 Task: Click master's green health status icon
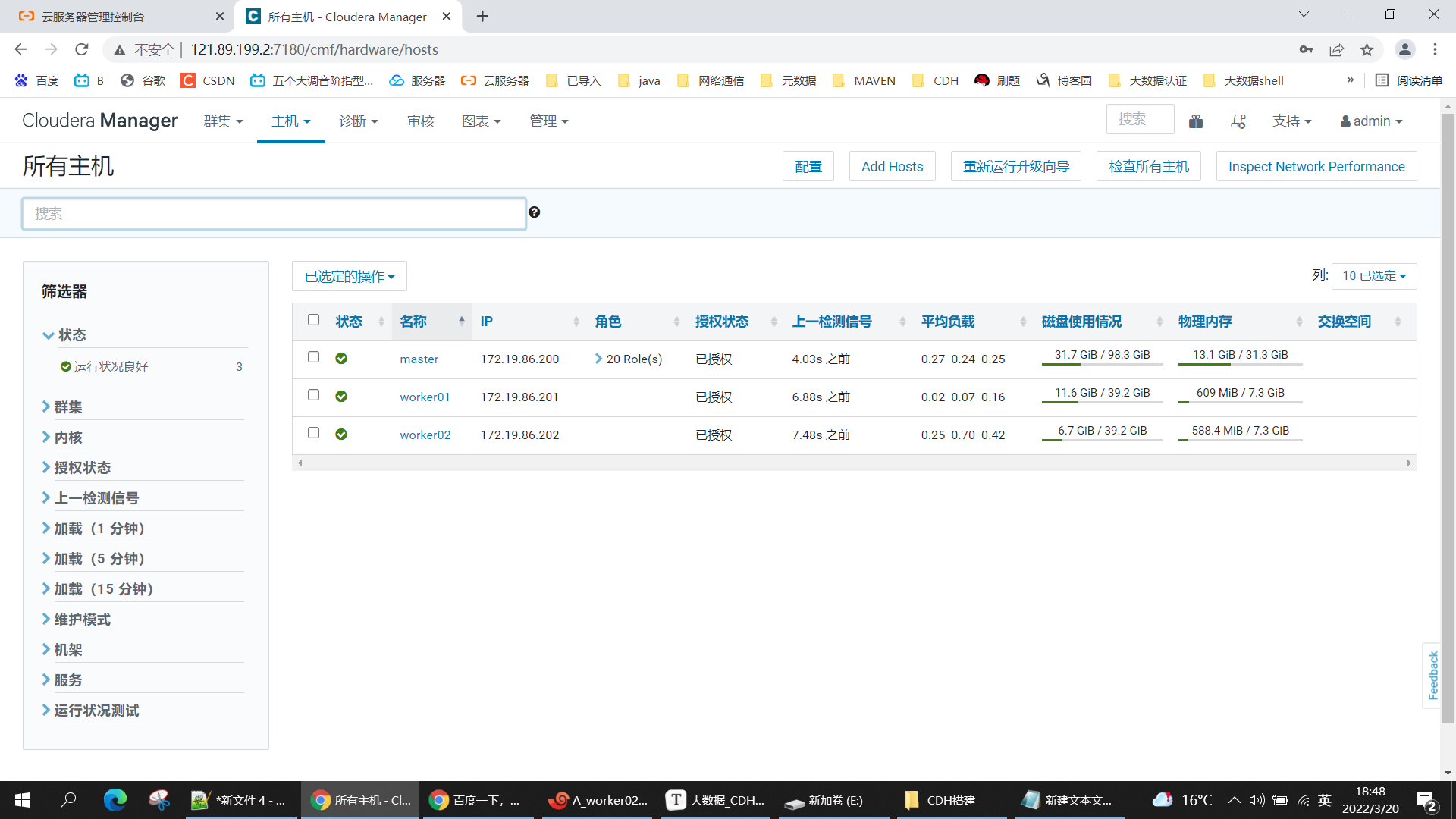[341, 359]
